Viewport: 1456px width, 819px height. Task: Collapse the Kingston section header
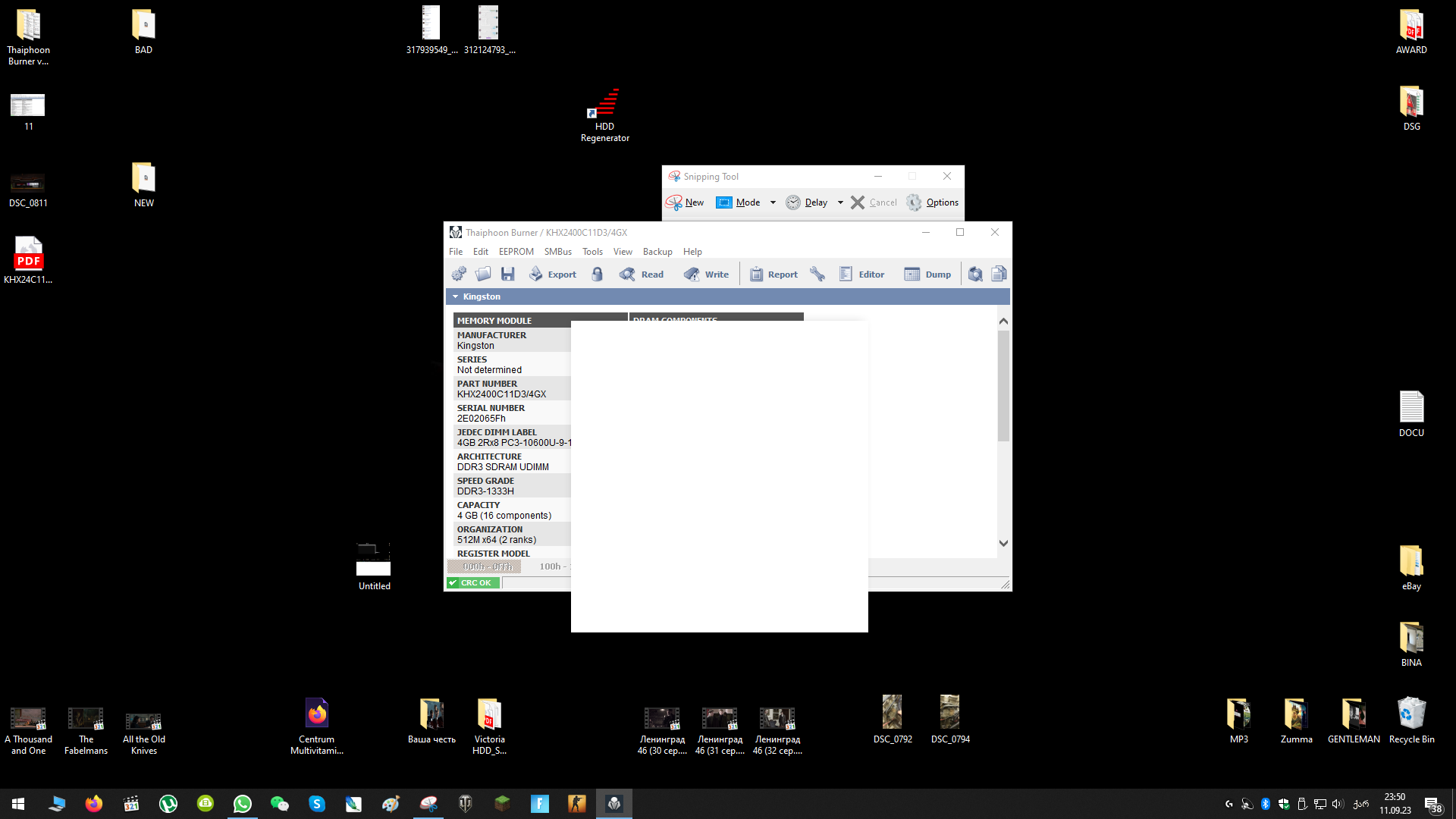(x=456, y=297)
